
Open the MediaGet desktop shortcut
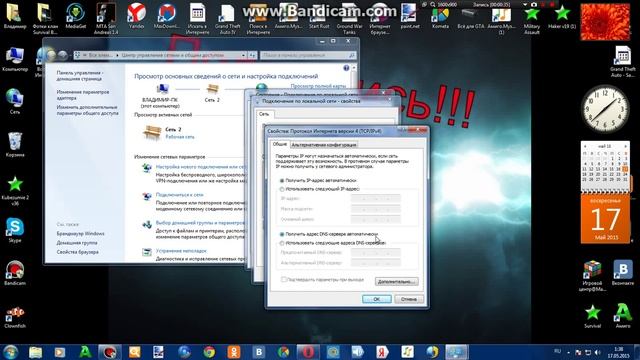pos(76,16)
